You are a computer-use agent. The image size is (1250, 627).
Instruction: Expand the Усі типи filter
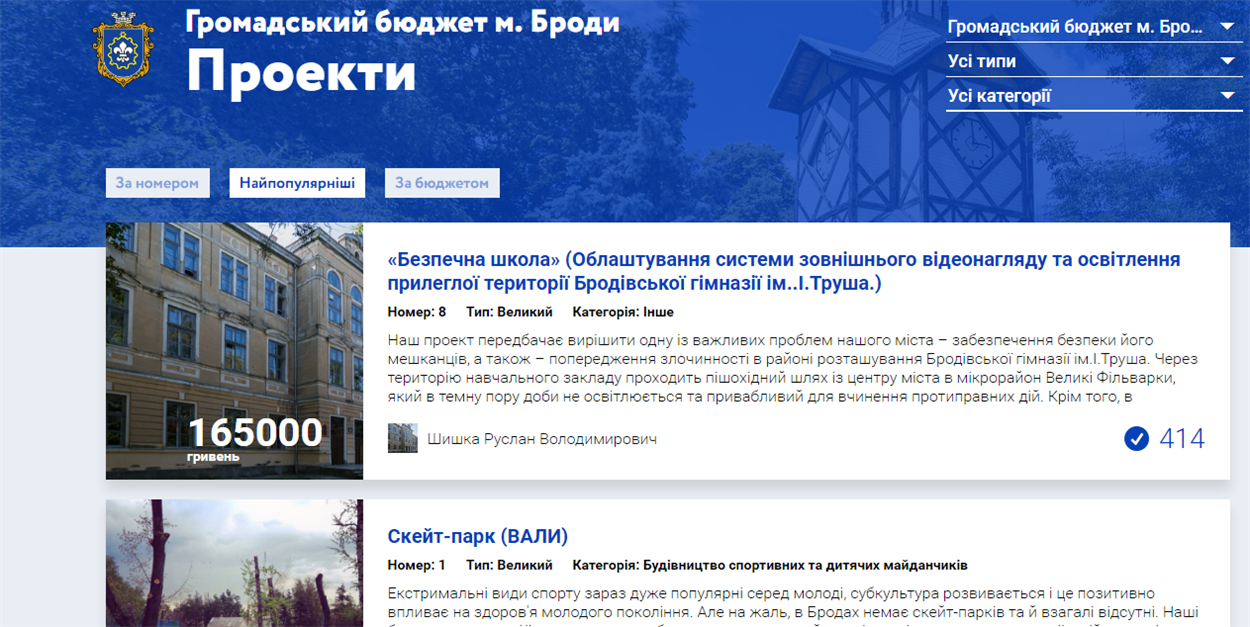click(1075, 62)
